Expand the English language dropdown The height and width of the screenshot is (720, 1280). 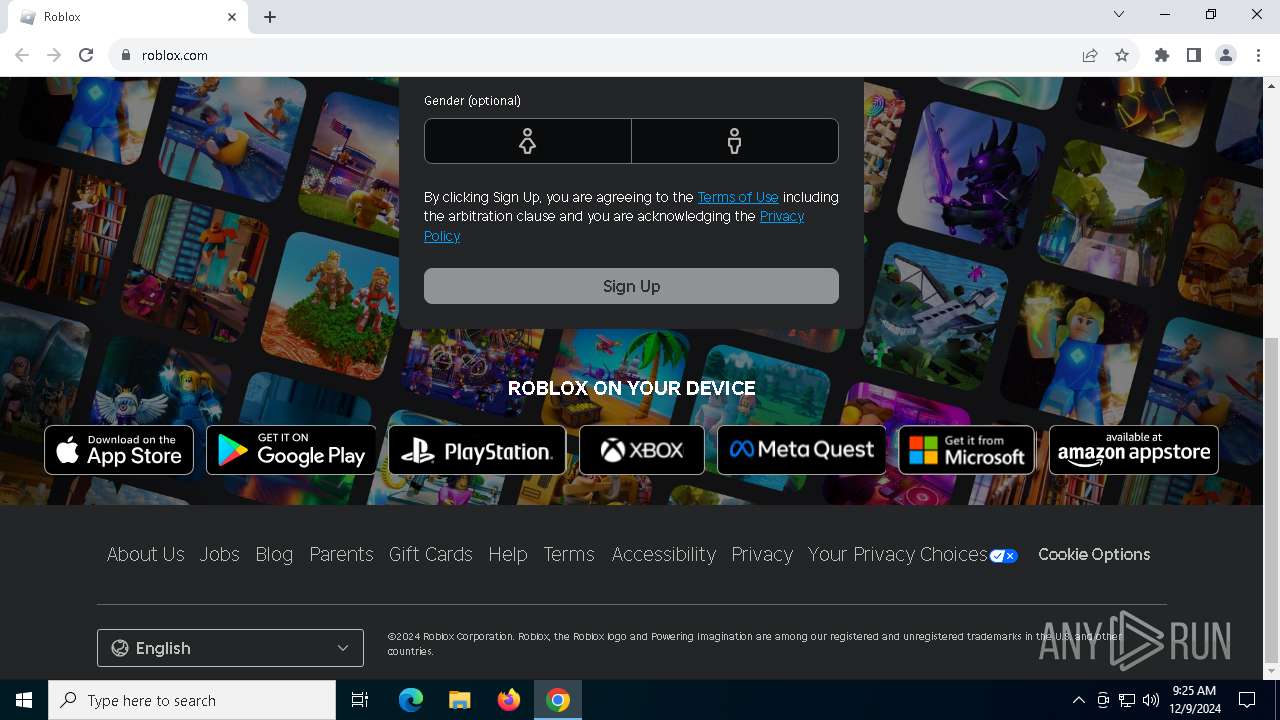230,648
